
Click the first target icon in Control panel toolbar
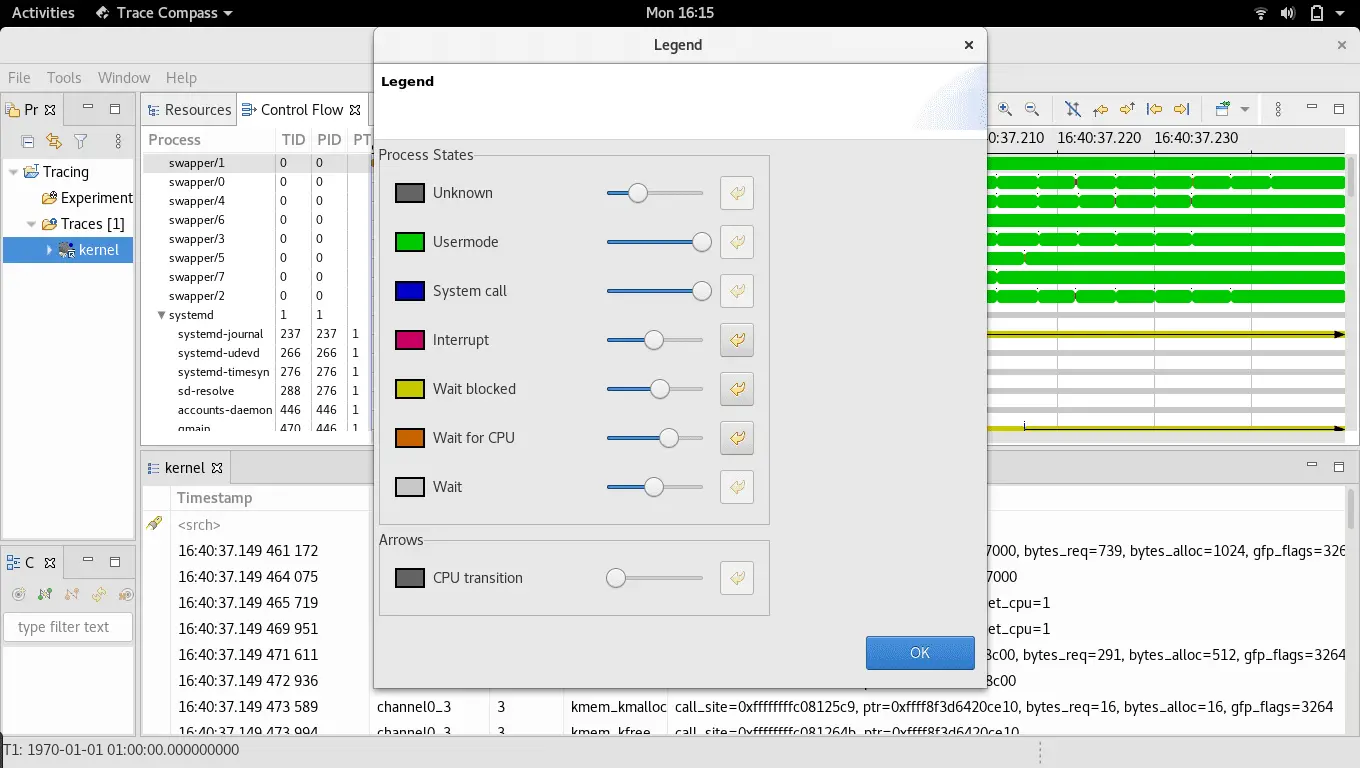click(x=18, y=594)
